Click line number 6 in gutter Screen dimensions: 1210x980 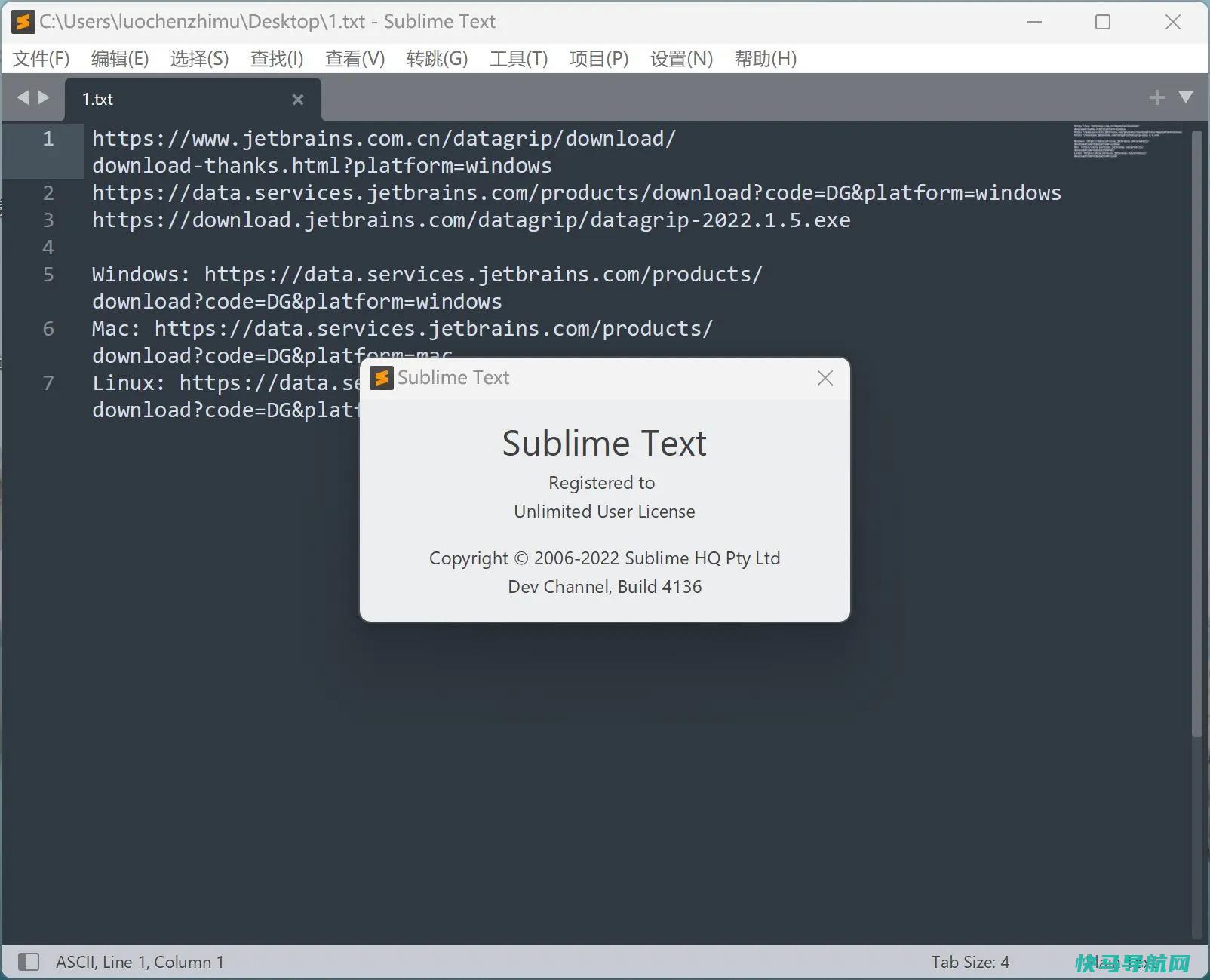48,329
